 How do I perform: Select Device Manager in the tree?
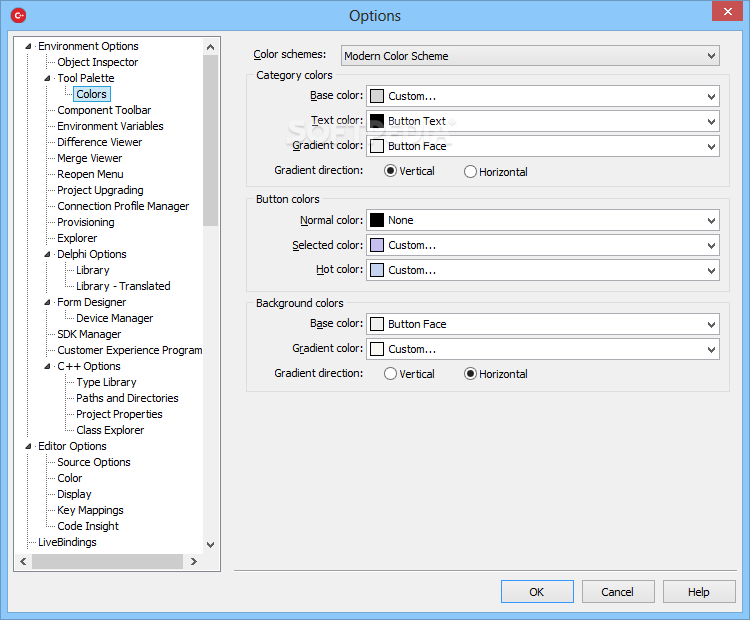coord(114,318)
